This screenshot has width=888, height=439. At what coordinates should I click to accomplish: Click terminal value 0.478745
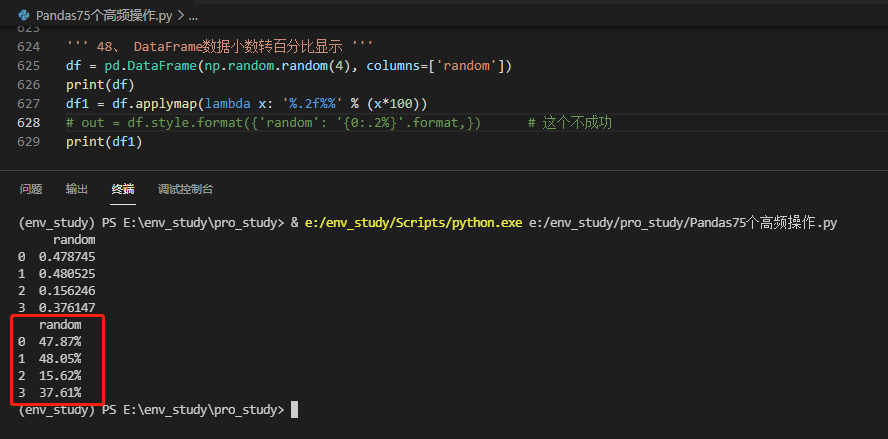tap(67, 257)
